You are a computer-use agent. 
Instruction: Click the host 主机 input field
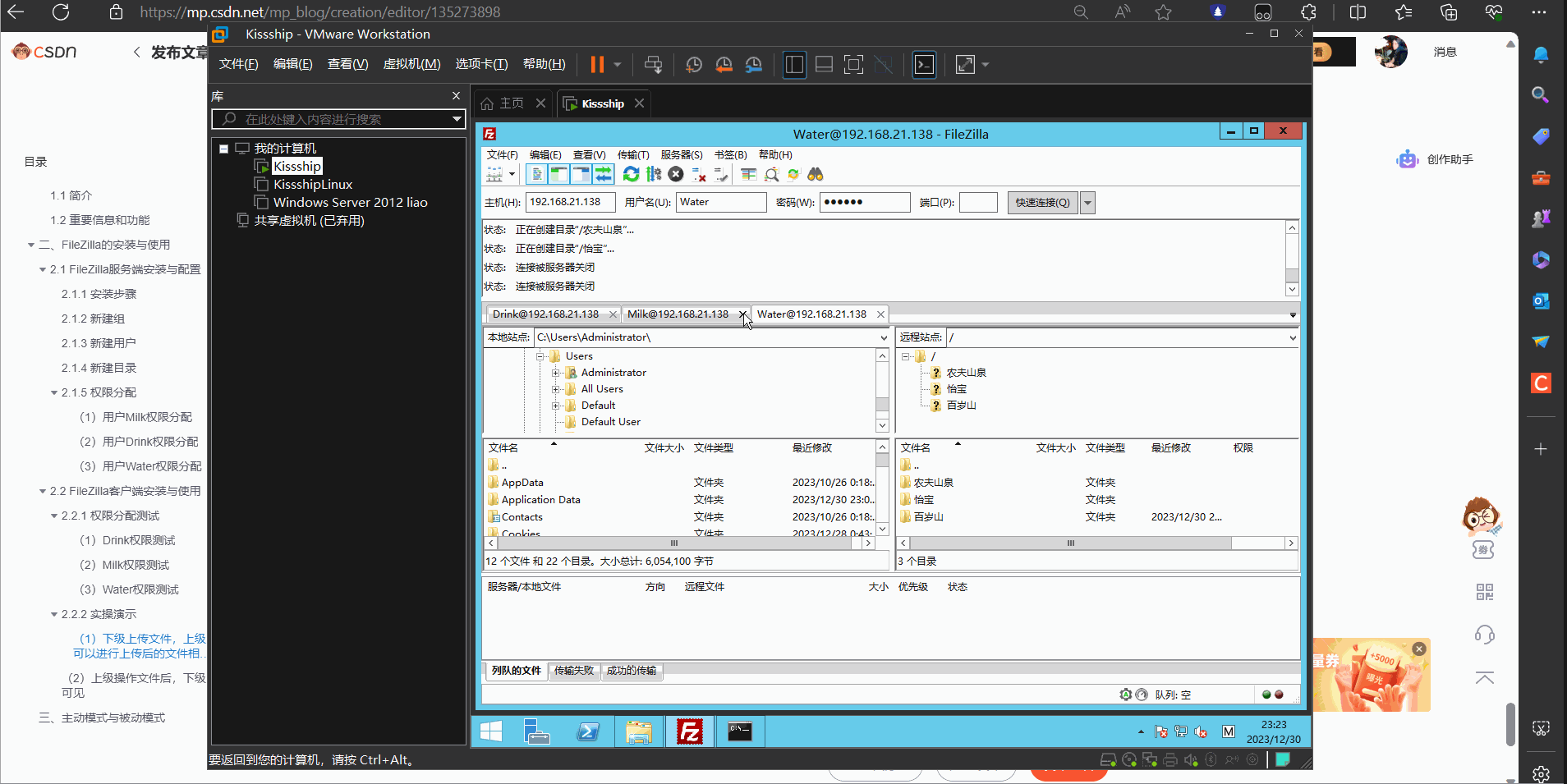coord(571,202)
